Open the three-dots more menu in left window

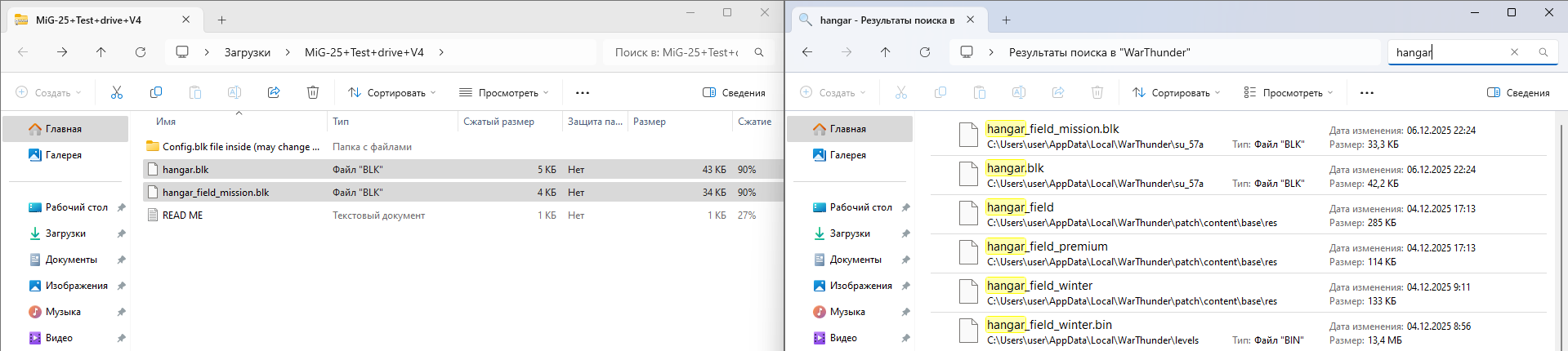coord(583,93)
